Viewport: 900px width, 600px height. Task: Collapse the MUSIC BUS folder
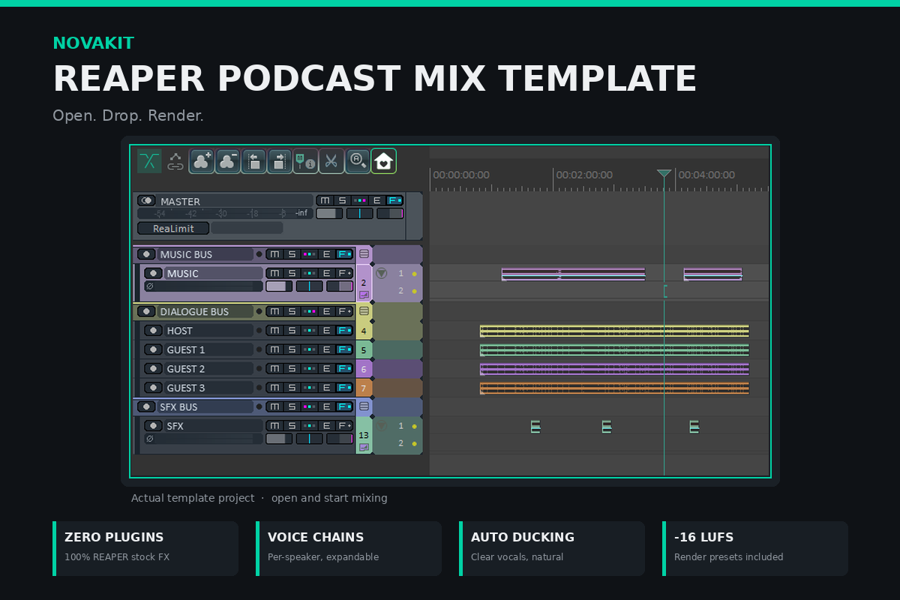pyautogui.click(x=364, y=254)
